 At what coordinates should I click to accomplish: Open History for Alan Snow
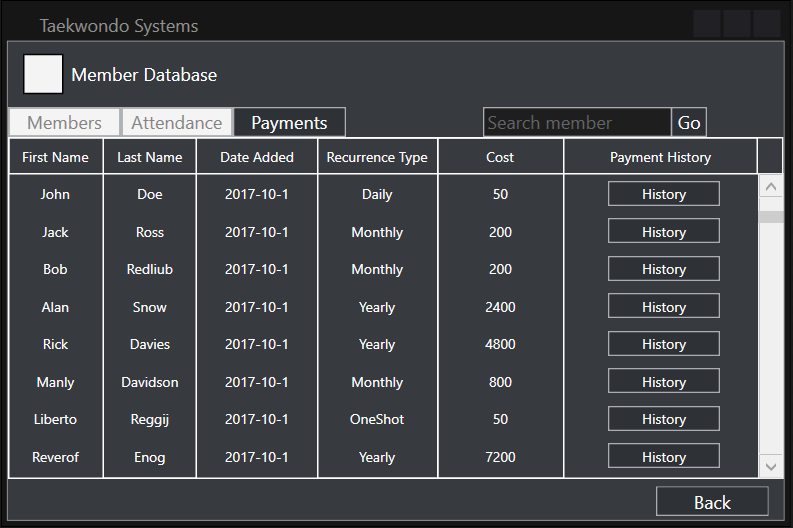click(663, 307)
